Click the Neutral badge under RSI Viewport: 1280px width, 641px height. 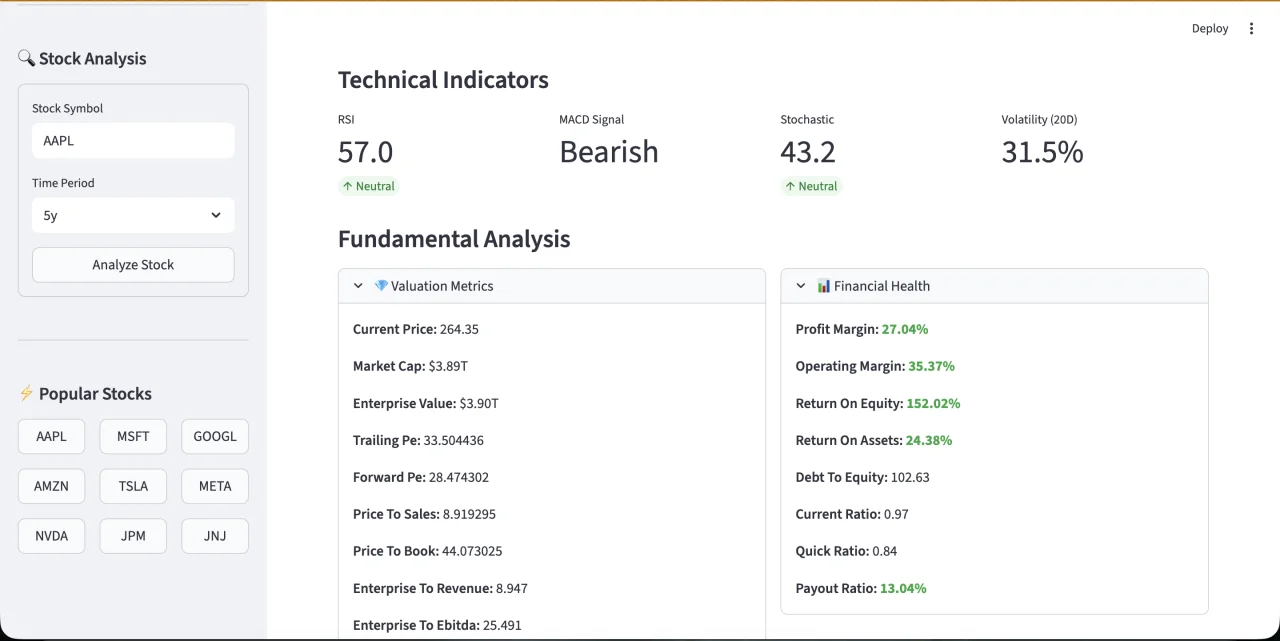(x=369, y=186)
